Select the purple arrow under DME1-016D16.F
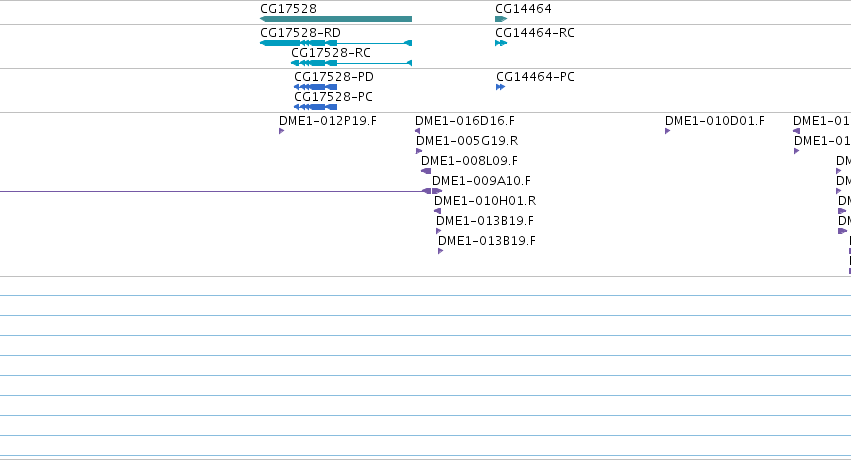 pyautogui.click(x=417, y=131)
